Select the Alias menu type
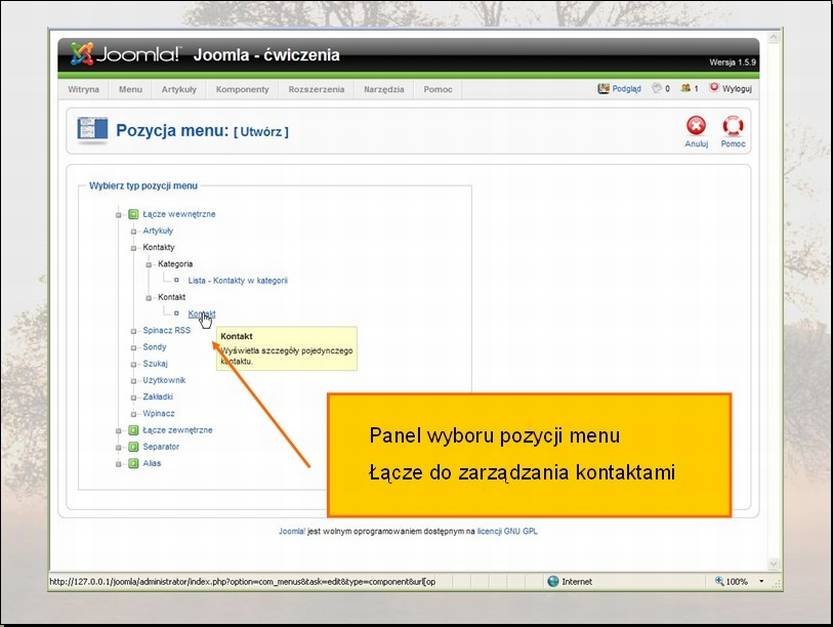833x627 pixels. pyautogui.click(x=152, y=463)
